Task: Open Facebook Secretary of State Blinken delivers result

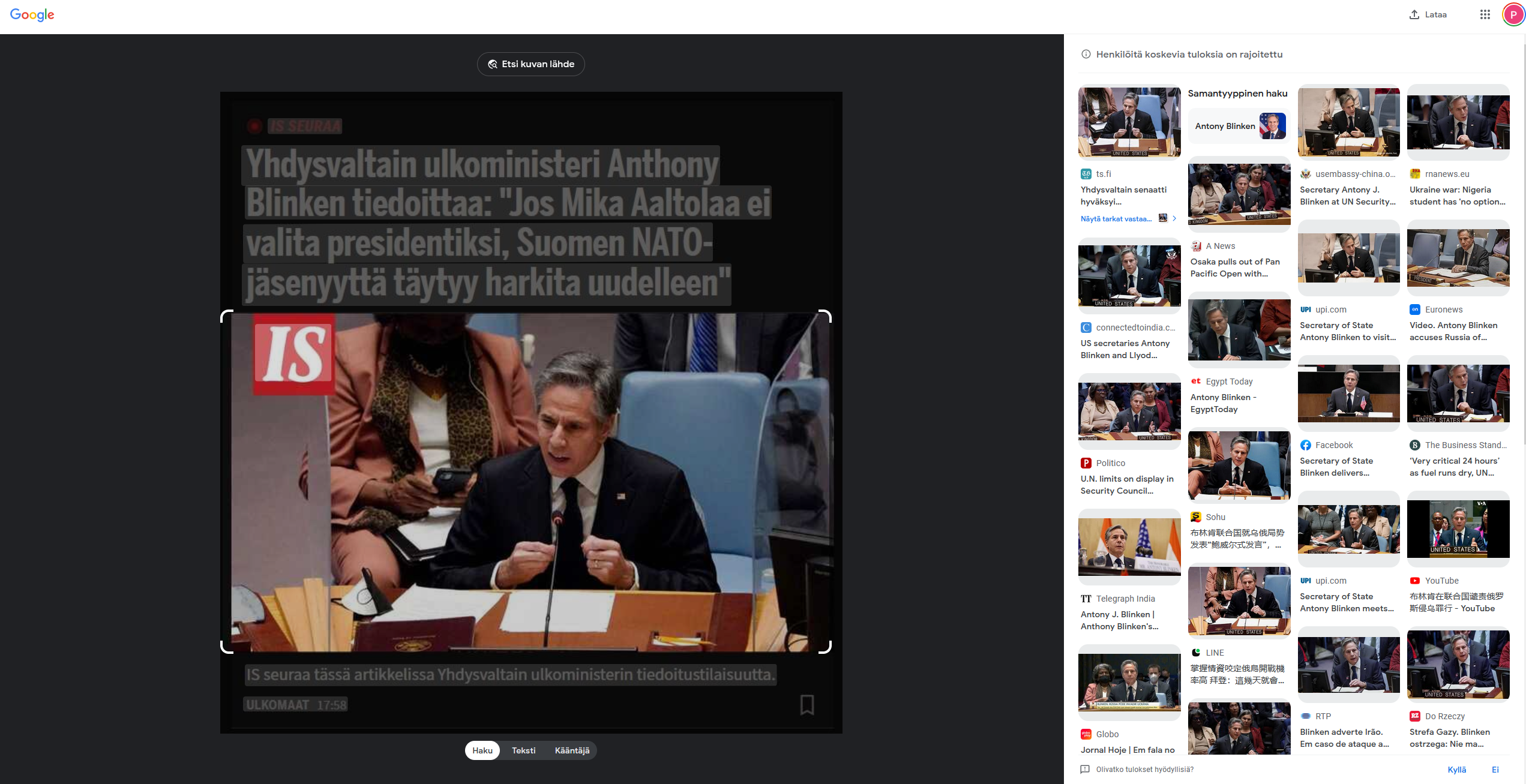Action: (x=1336, y=467)
